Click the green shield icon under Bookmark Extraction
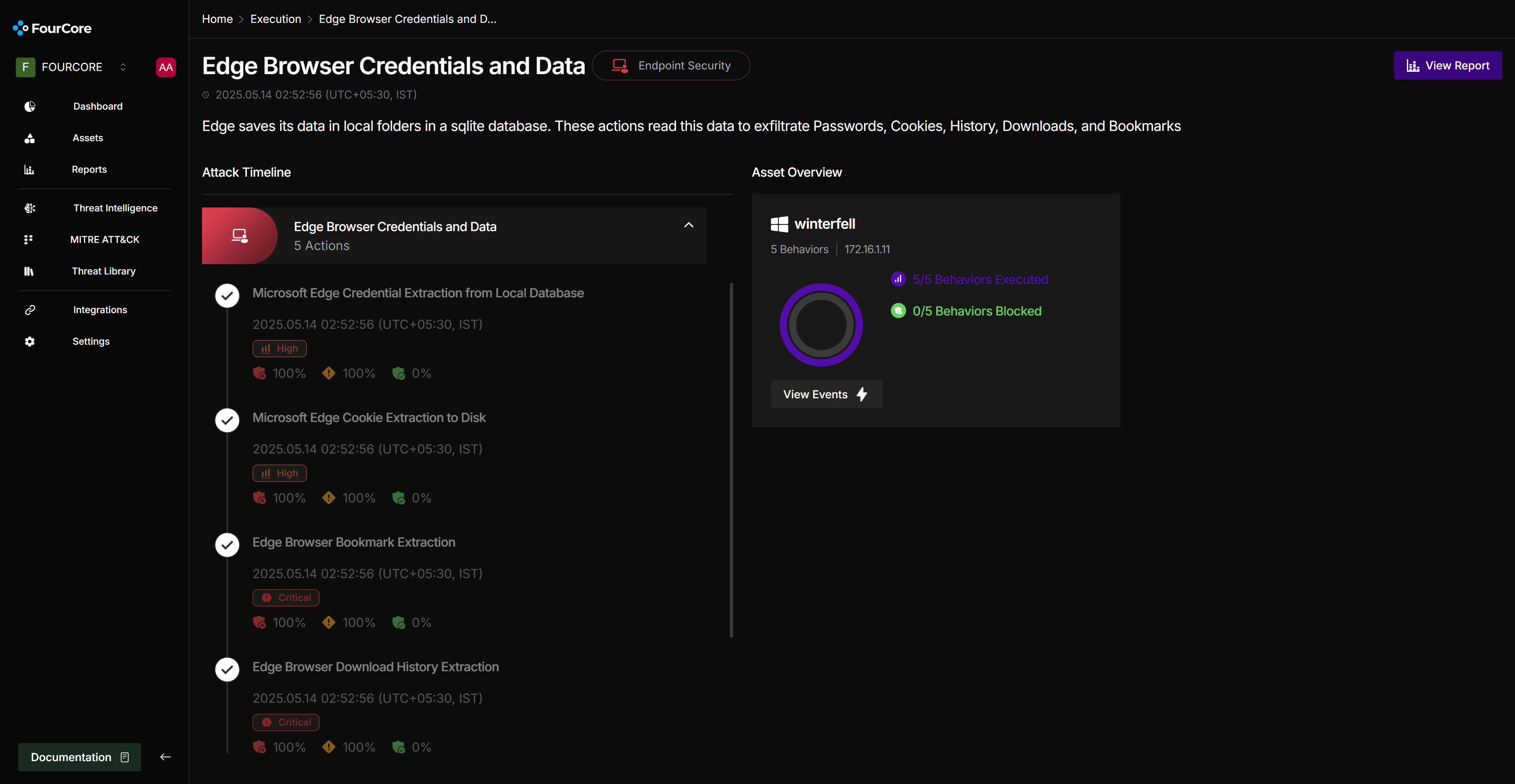The width and height of the screenshot is (1515, 784). [398, 622]
